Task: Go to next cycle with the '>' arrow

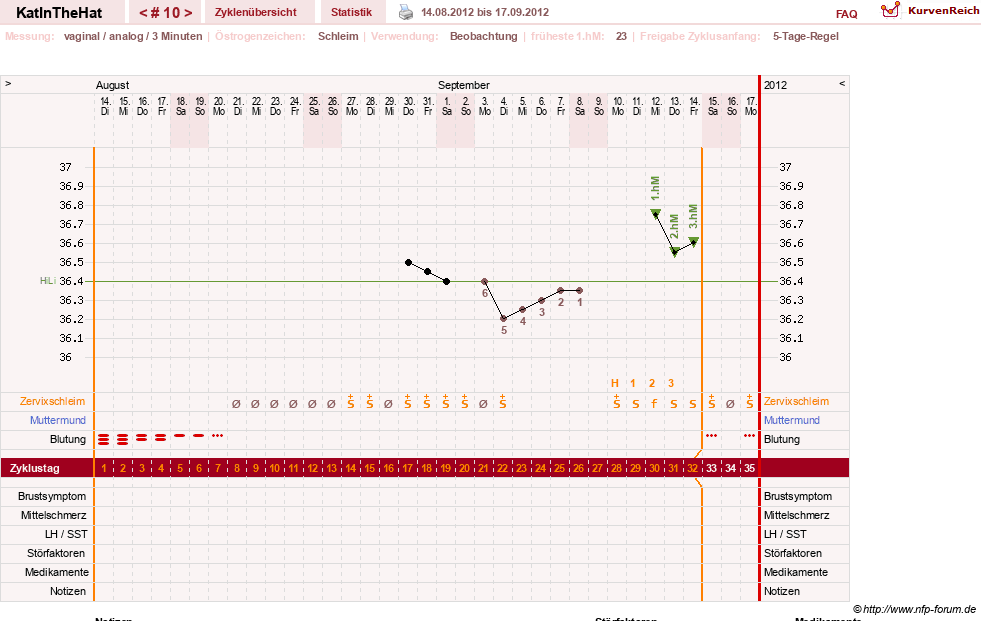Action: pyautogui.click(x=188, y=13)
